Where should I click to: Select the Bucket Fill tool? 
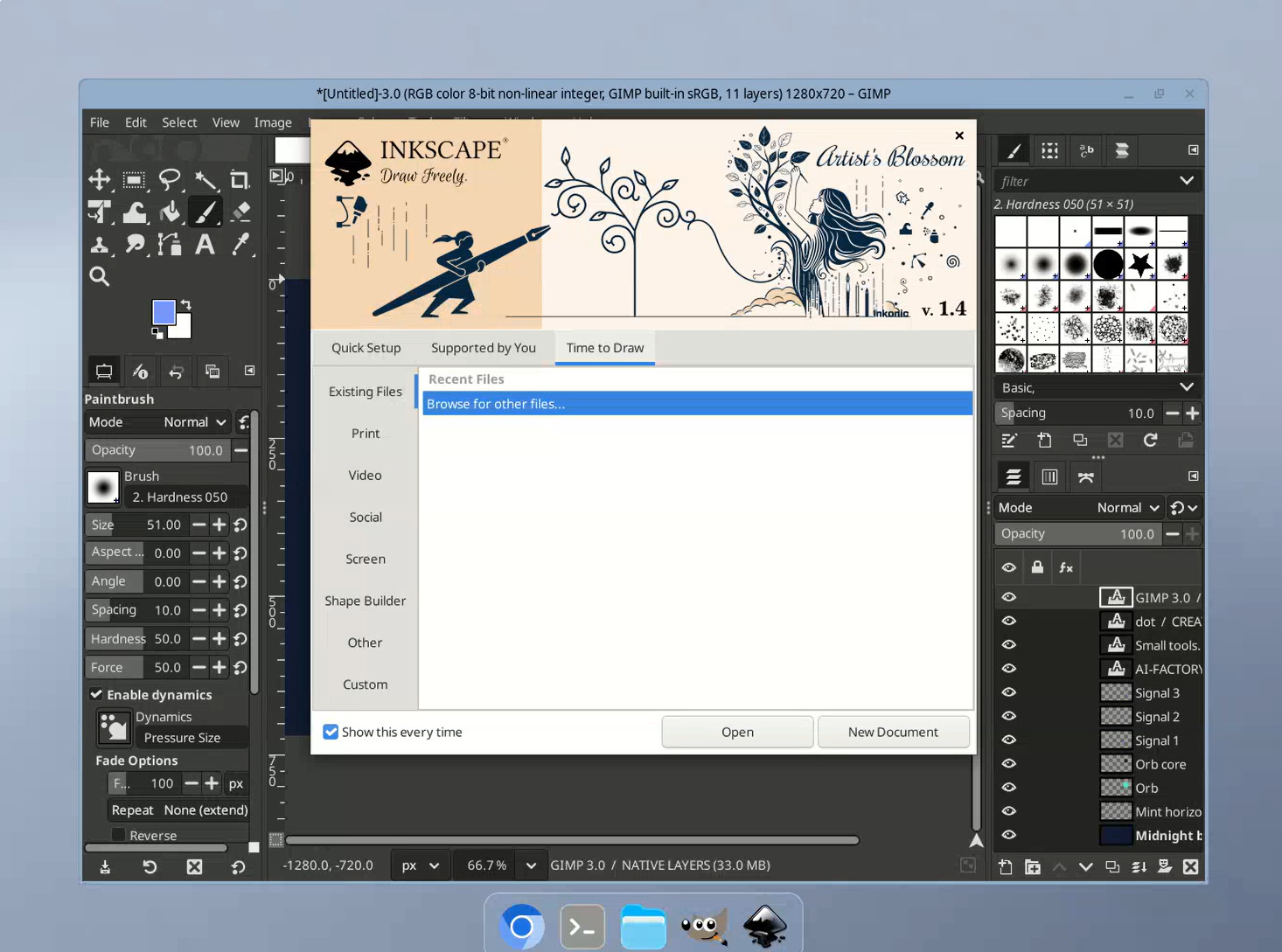click(170, 212)
